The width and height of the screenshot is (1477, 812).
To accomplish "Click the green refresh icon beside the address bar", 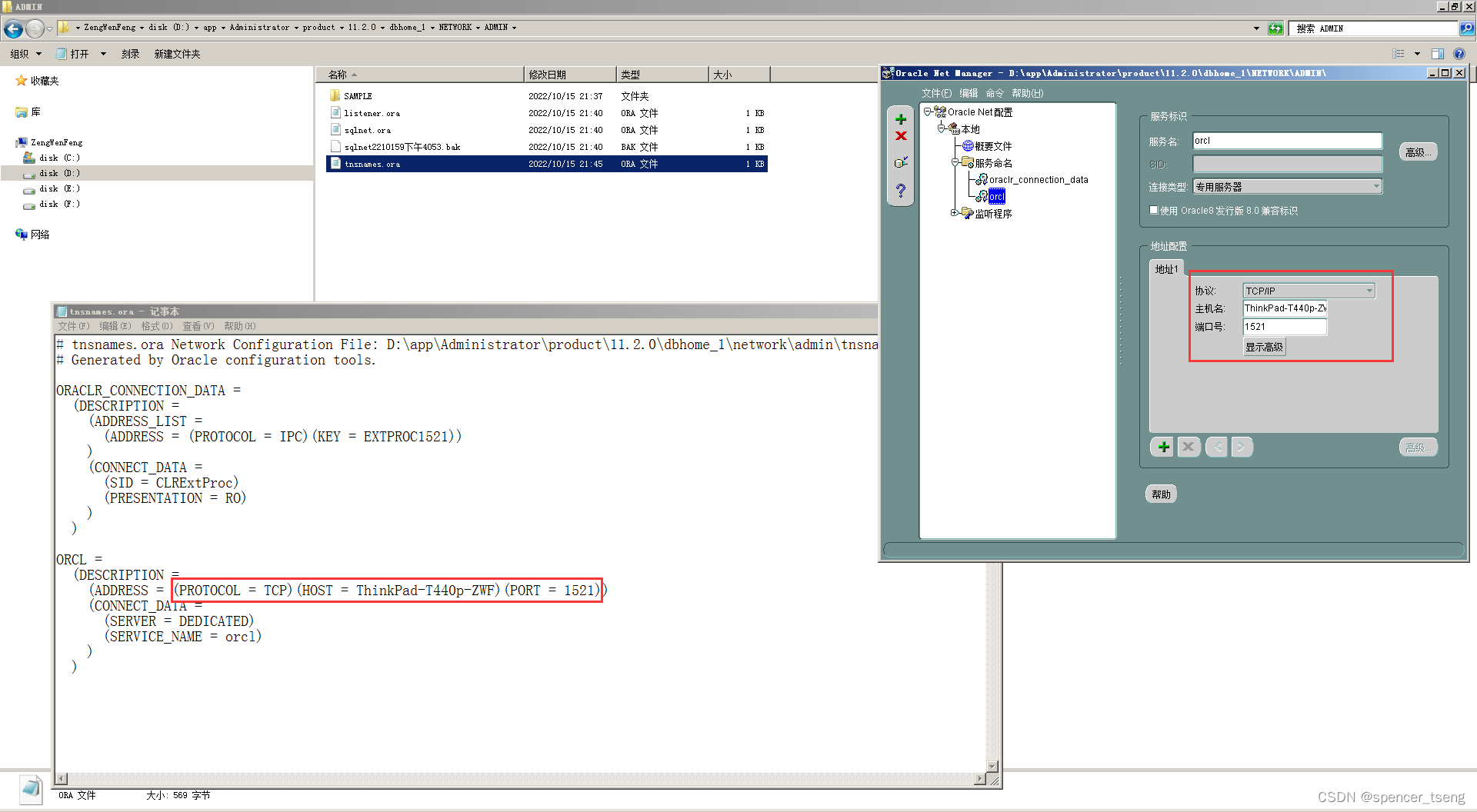I will pos(1275,28).
